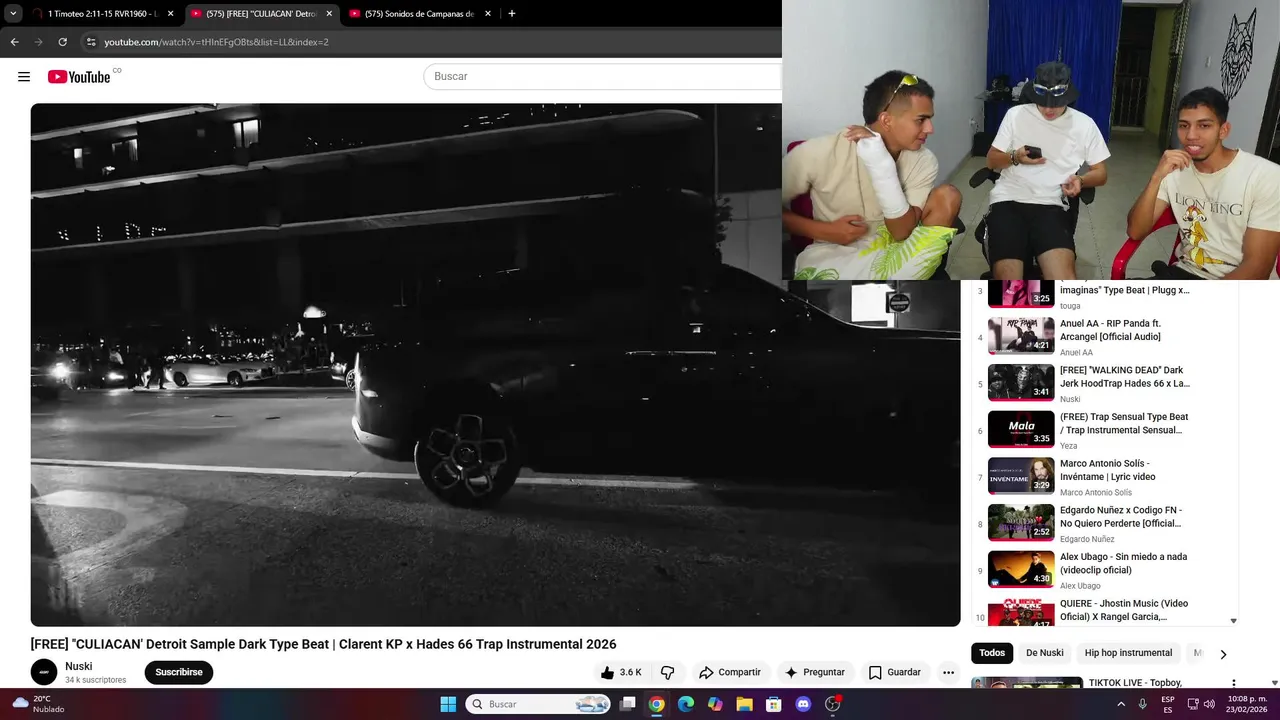
Task: Open the browser tab search dropdown
Action: [x=13, y=14]
